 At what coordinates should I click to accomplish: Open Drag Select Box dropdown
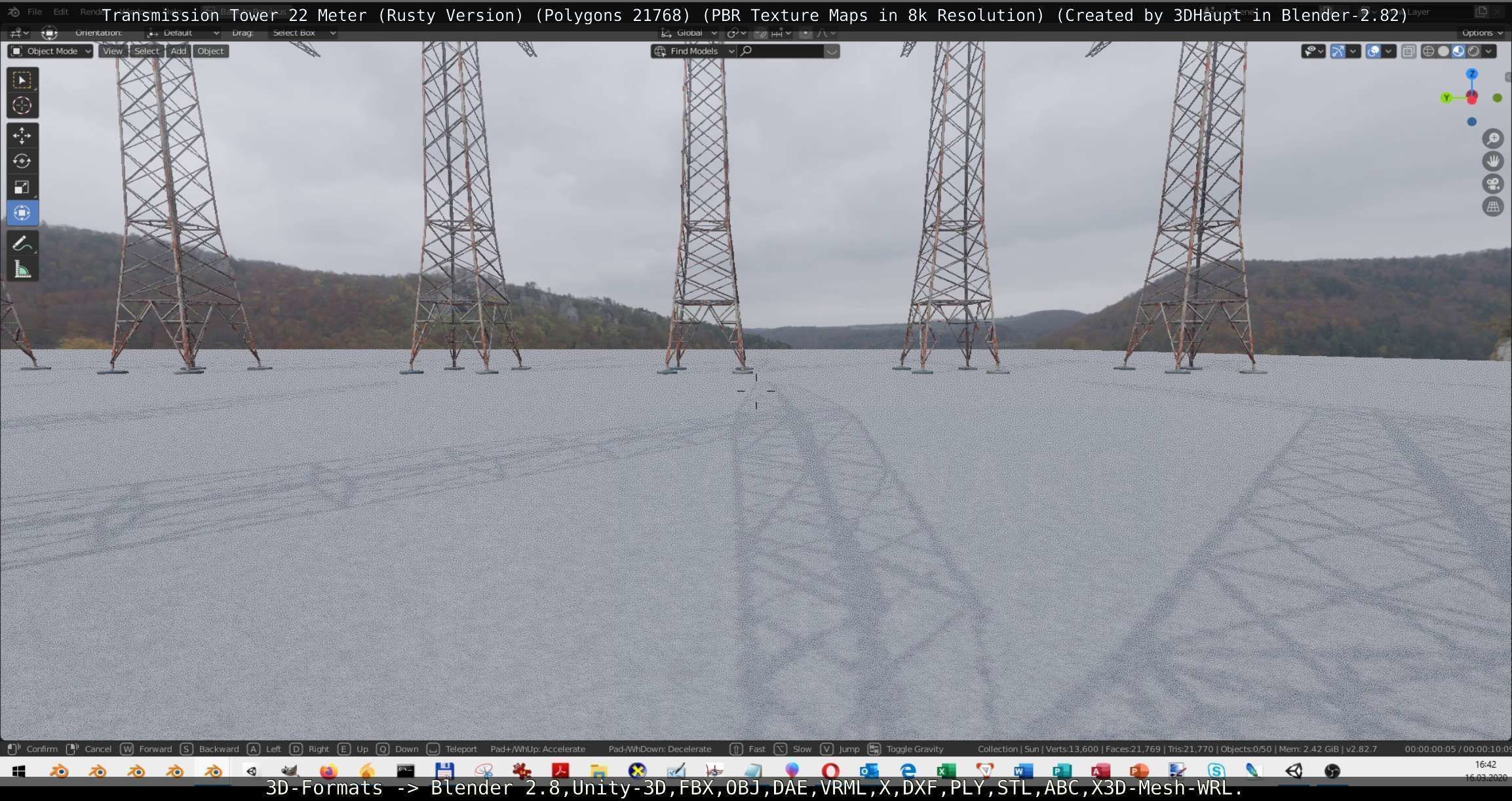(x=303, y=33)
